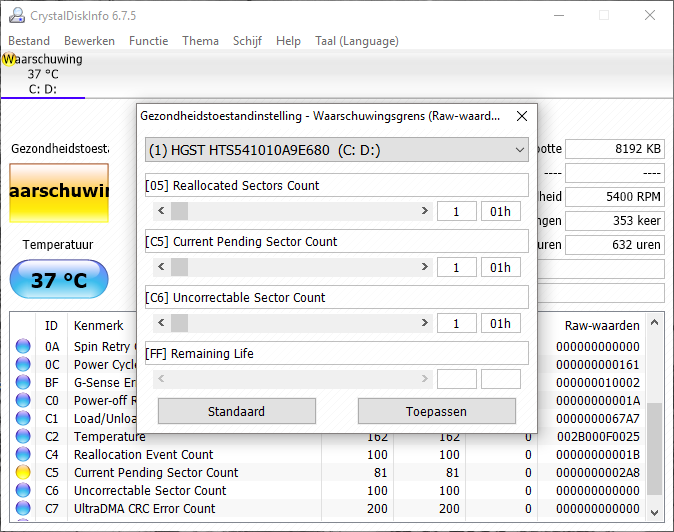Click blue status orb for Uncorrectable Sector Count row
674x532 pixels.
[x=23, y=491]
